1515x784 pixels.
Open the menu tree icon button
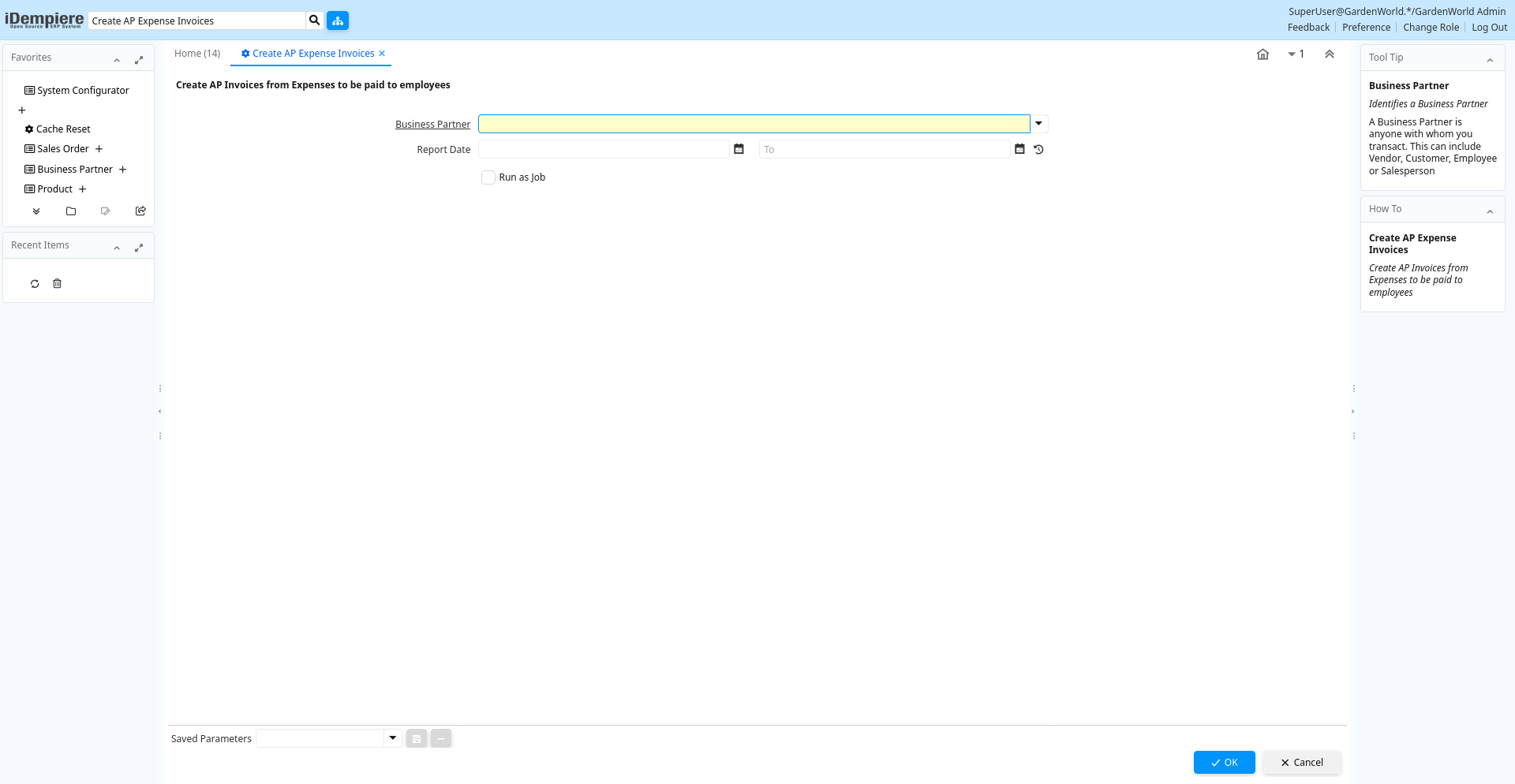(338, 21)
